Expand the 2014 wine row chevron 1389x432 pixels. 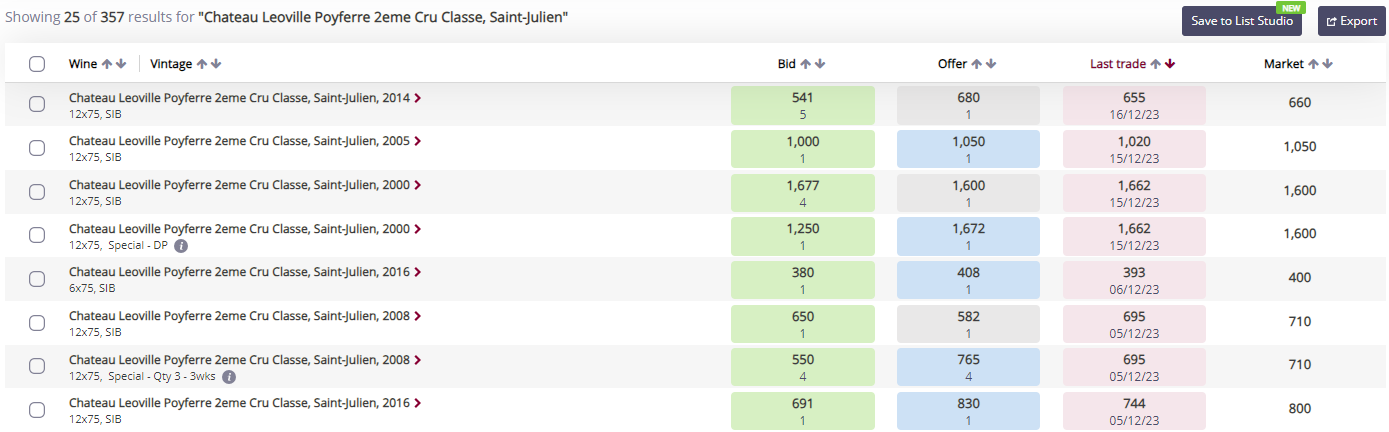(x=418, y=98)
